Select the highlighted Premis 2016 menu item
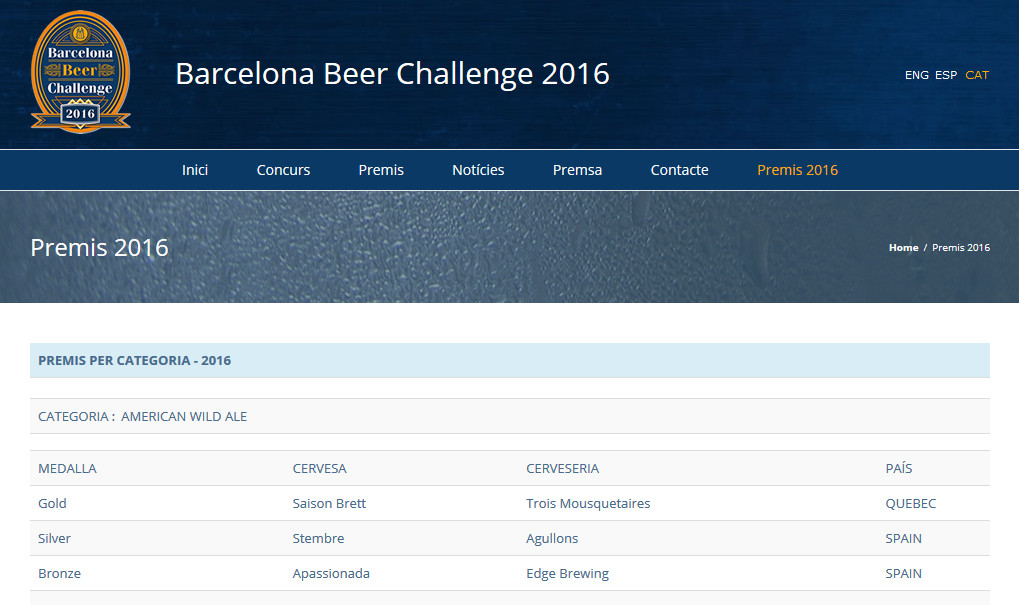Viewport: 1019px width, 605px height. point(797,170)
